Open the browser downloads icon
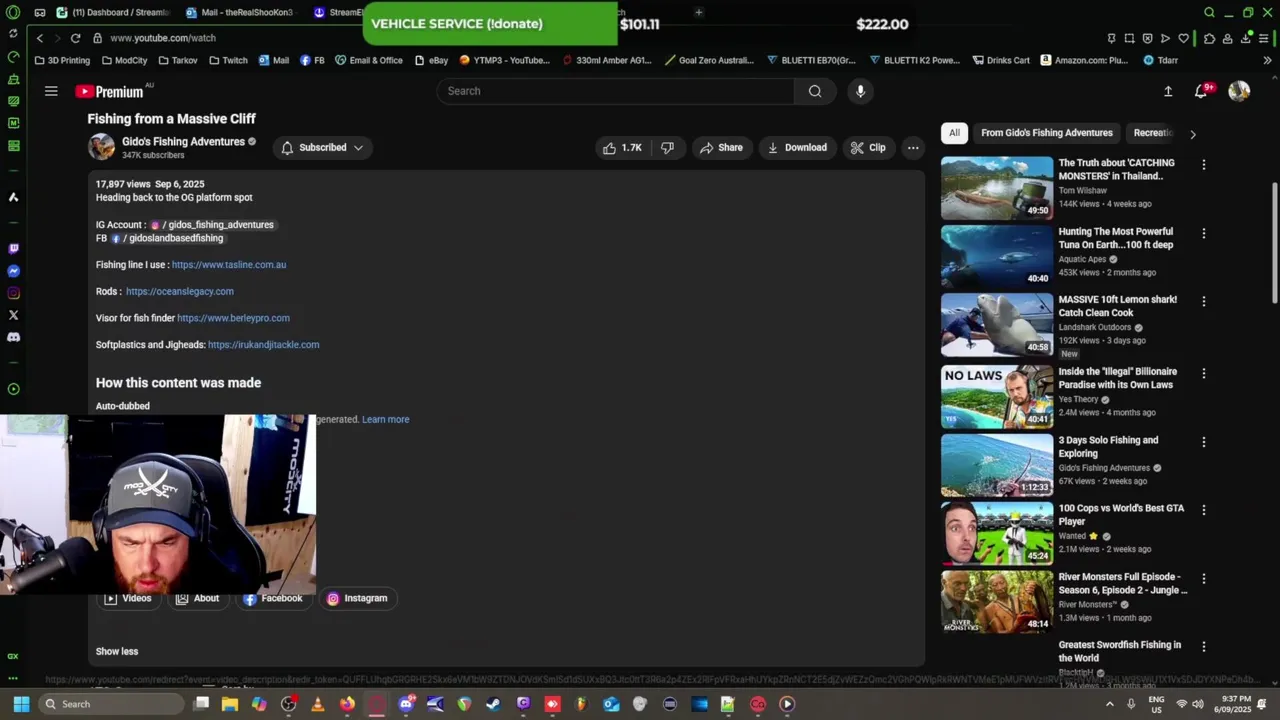The image size is (1280, 720). click(x=1247, y=38)
